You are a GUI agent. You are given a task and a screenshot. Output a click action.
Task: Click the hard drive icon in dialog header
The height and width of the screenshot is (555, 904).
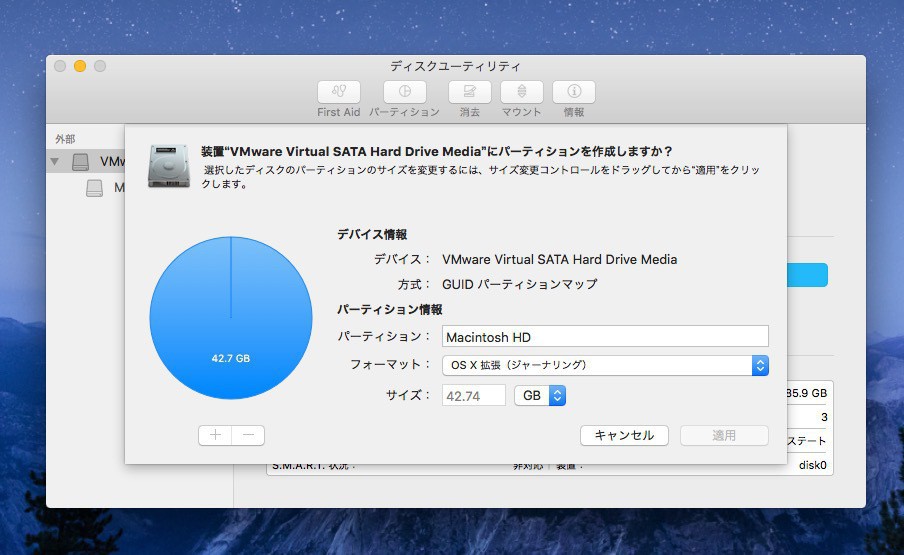point(168,166)
